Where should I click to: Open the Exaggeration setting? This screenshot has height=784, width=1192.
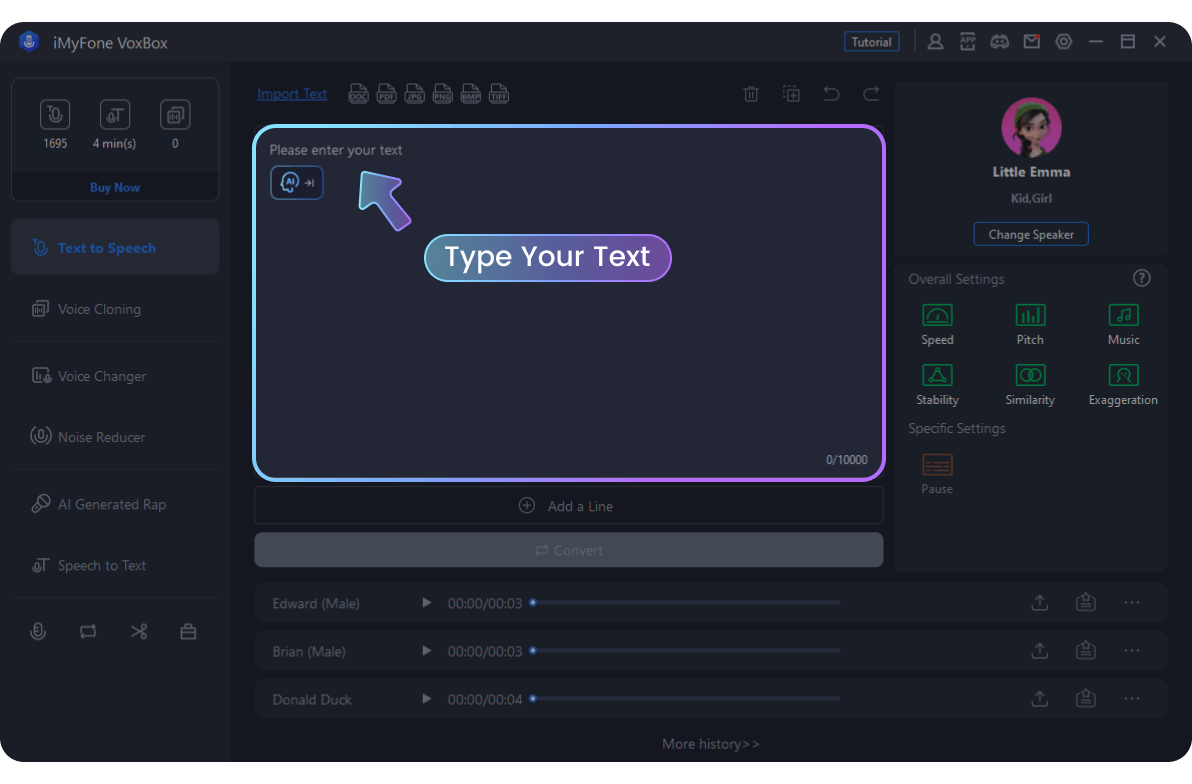click(1123, 376)
